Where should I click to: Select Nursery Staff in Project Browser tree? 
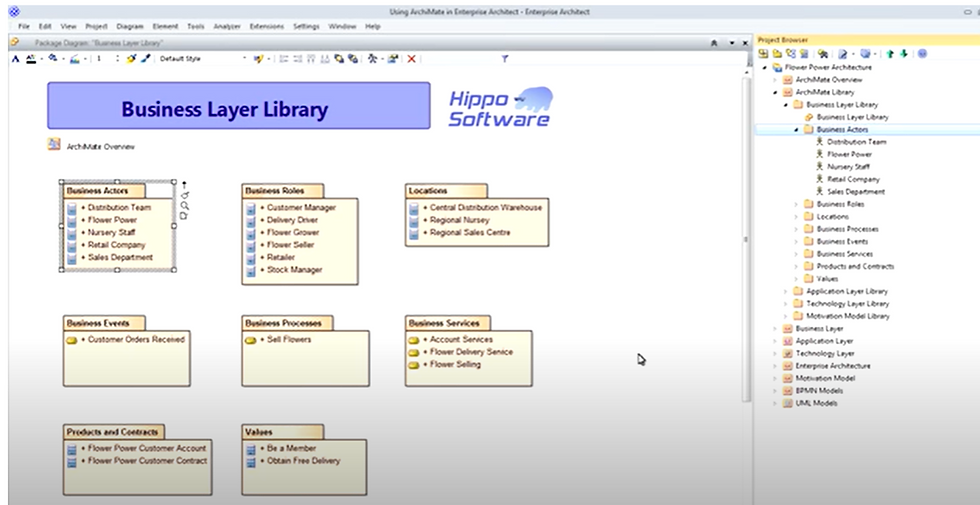pos(848,167)
